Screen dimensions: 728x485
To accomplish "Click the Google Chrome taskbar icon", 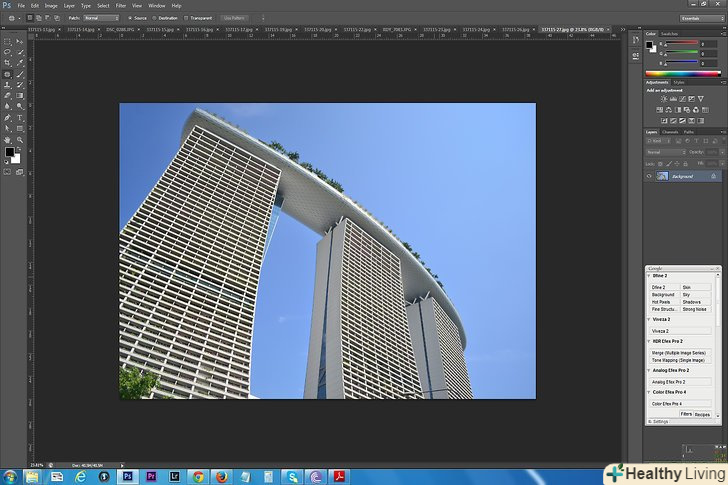I will (198, 477).
